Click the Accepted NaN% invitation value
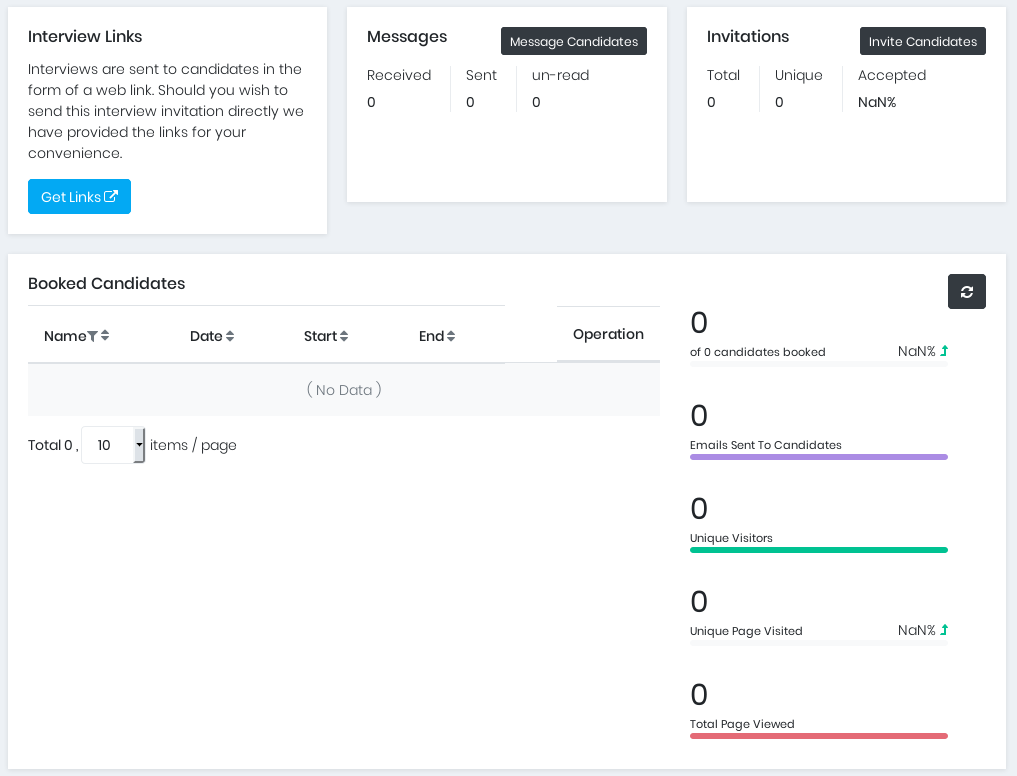The height and width of the screenshot is (776, 1017). point(877,102)
